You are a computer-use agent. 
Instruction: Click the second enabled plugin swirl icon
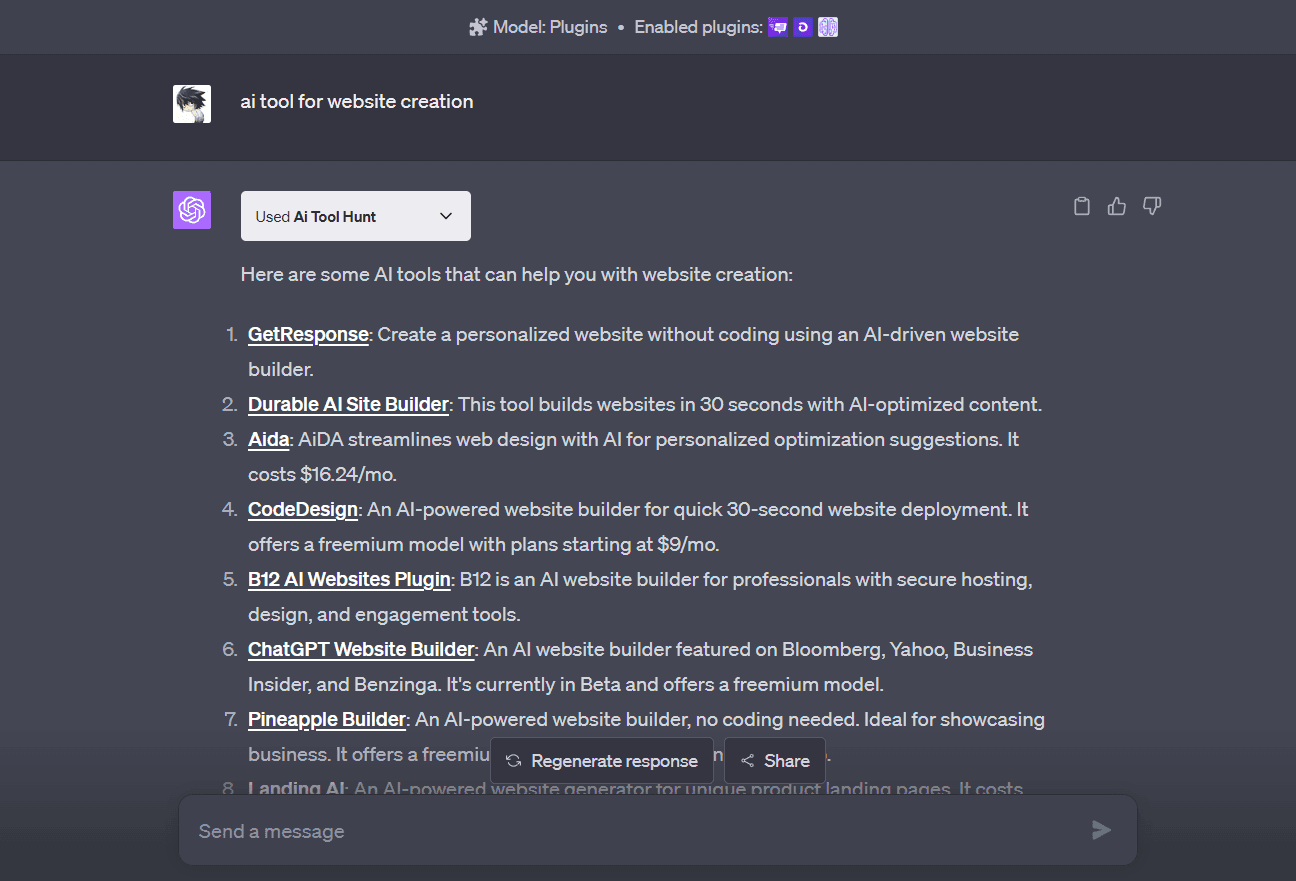(803, 27)
